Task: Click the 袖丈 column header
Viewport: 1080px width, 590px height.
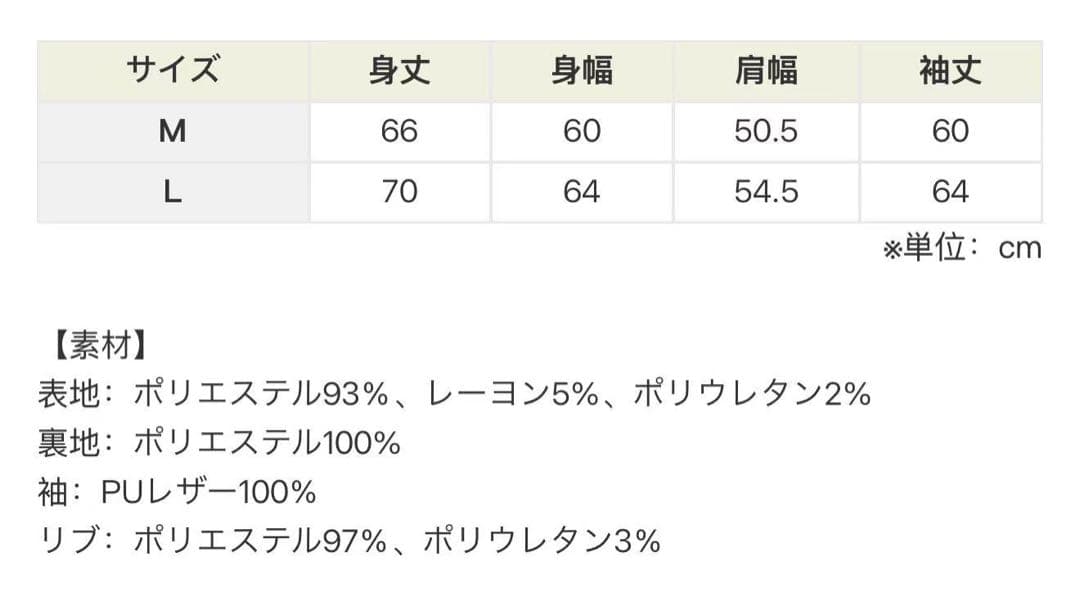Action: pos(950,71)
